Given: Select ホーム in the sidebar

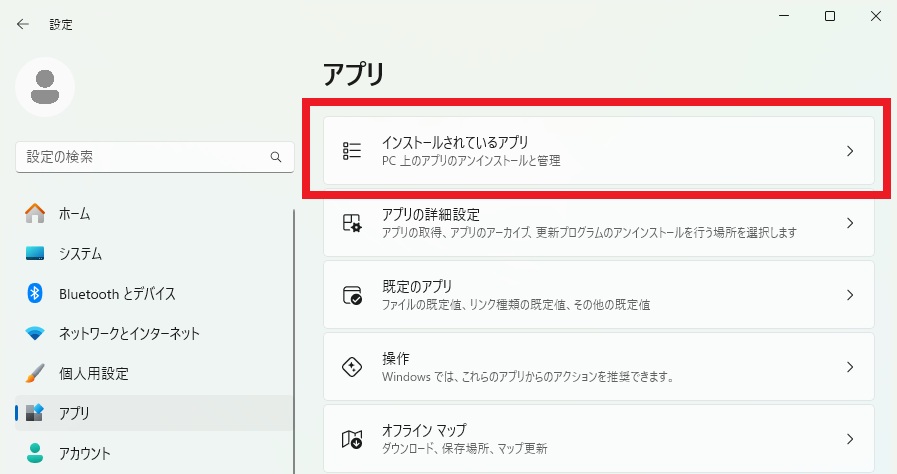Looking at the screenshot, I should (153, 213).
